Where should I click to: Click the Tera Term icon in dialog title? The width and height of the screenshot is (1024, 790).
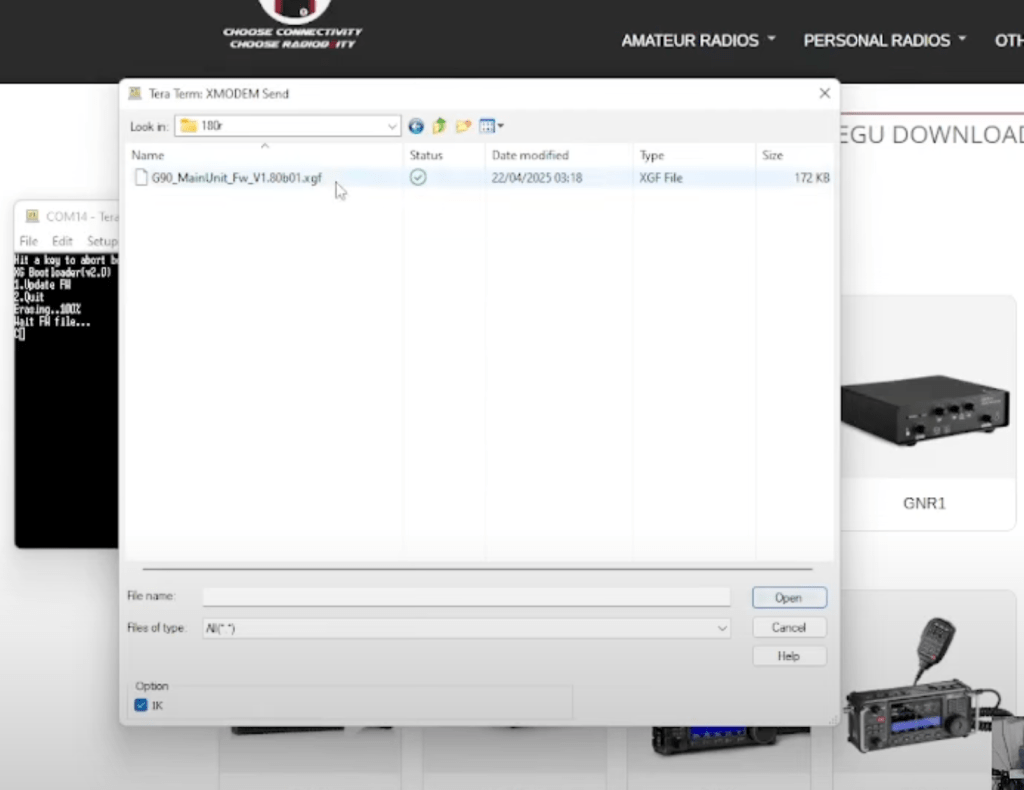click(x=135, y=94)
